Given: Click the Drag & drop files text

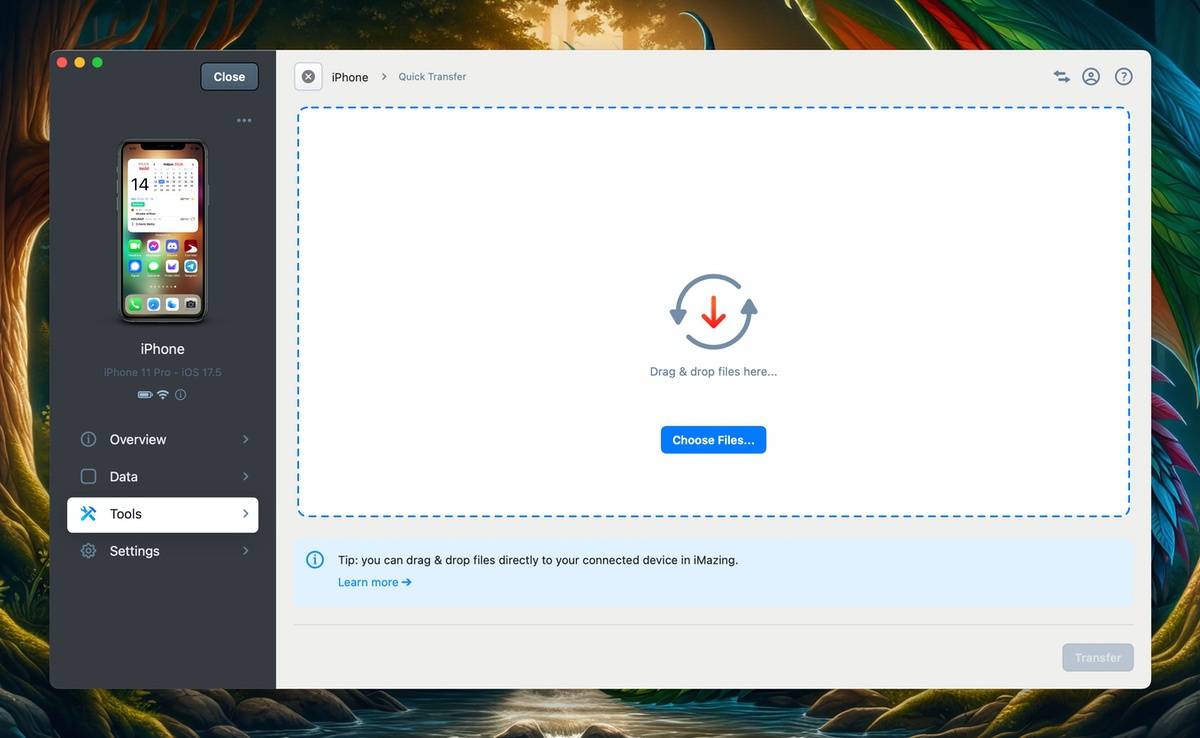Looking at the screenshot, I should (713, 372).
